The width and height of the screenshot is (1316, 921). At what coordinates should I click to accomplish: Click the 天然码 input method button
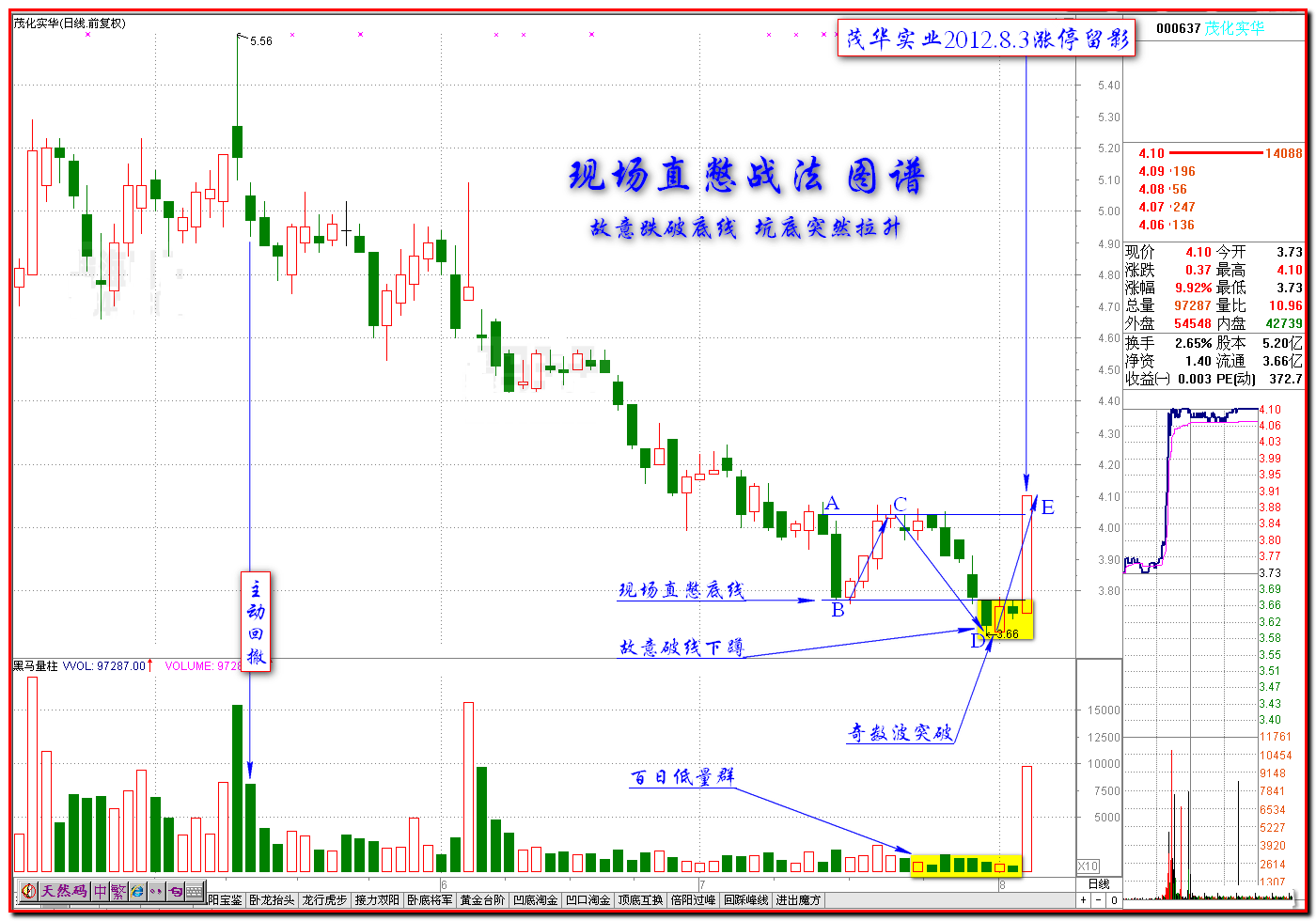(64, 891)
